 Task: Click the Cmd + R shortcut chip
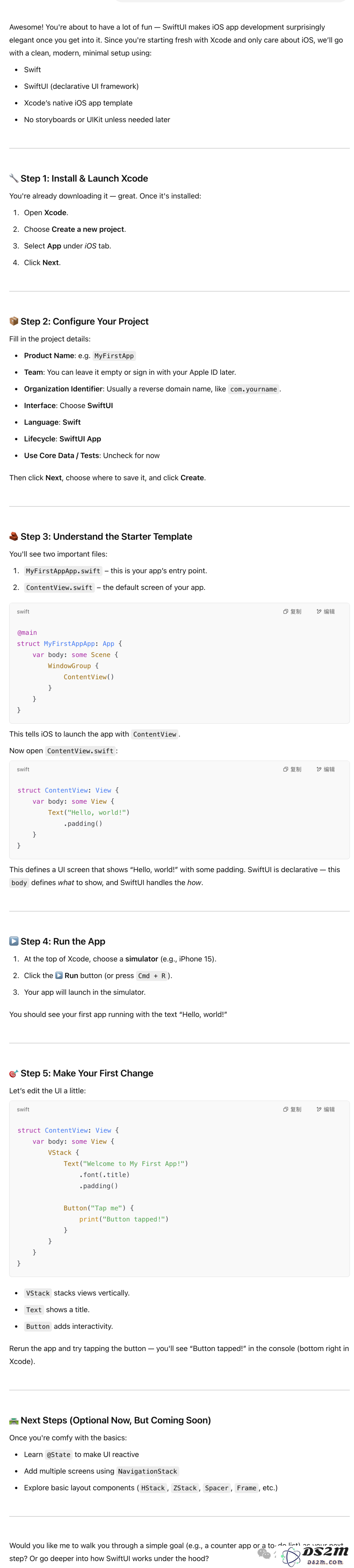[152, 975]
